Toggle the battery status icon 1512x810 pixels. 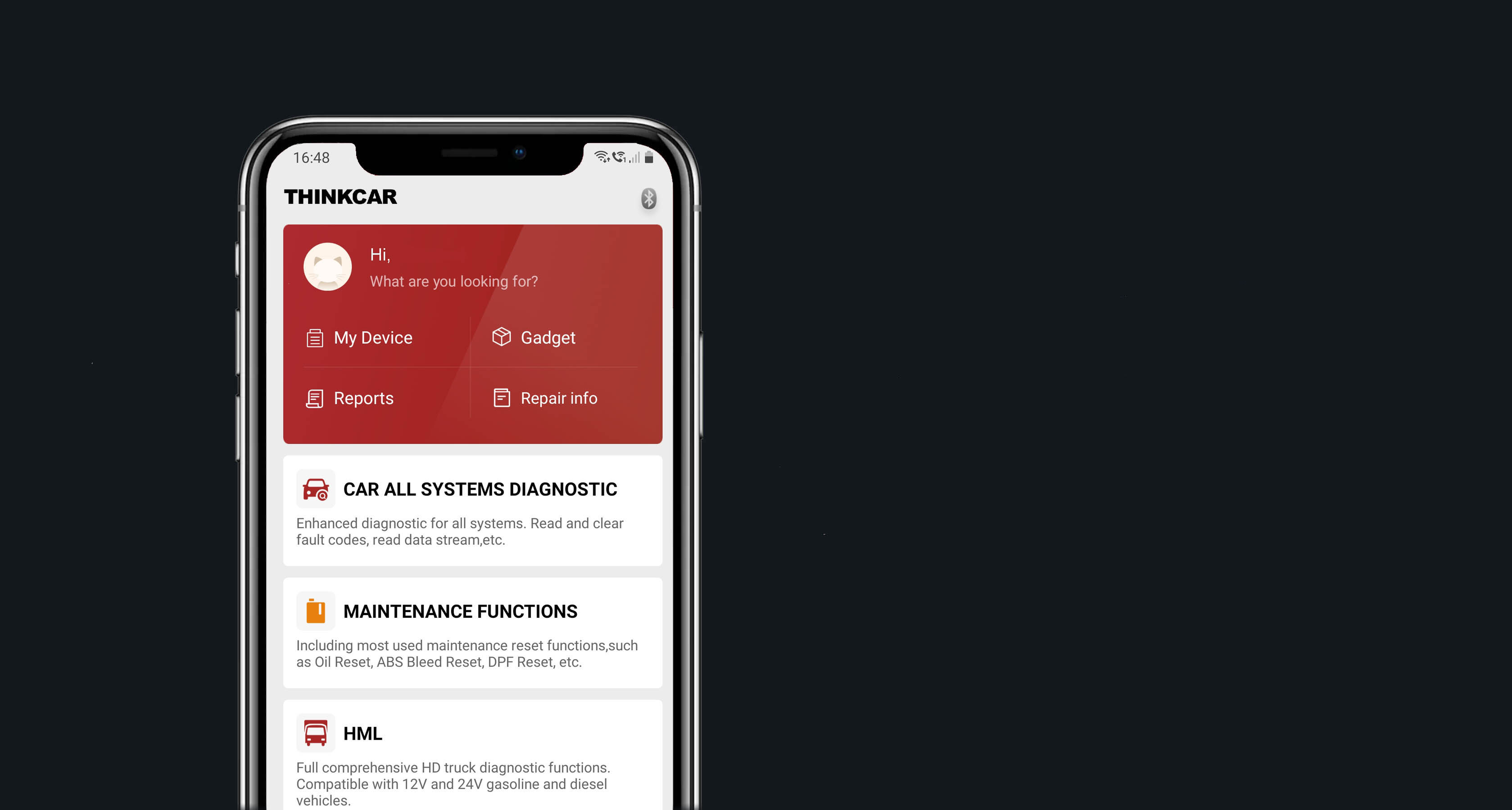point(648,154)
